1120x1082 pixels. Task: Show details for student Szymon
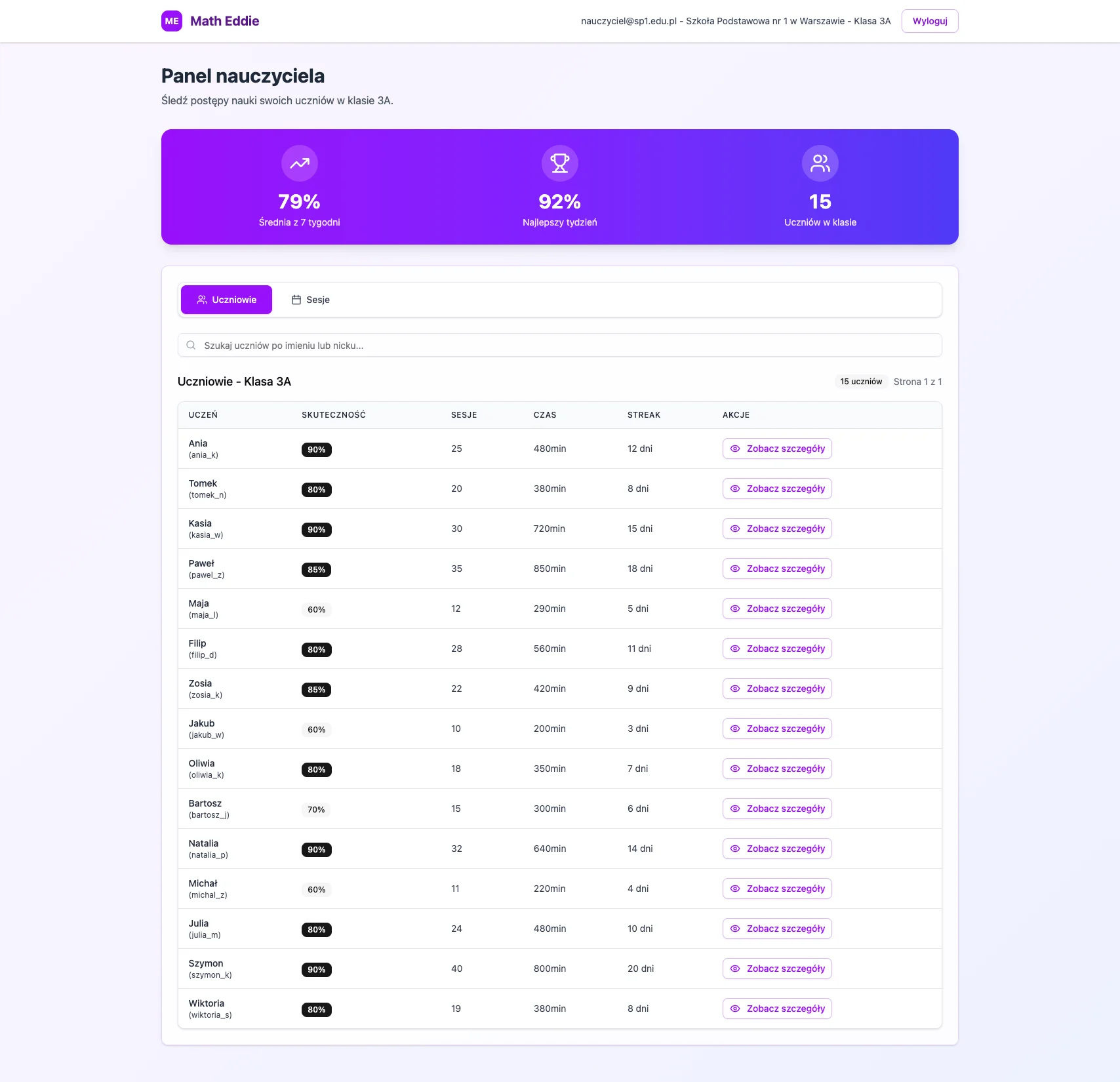tap(776, 969)
